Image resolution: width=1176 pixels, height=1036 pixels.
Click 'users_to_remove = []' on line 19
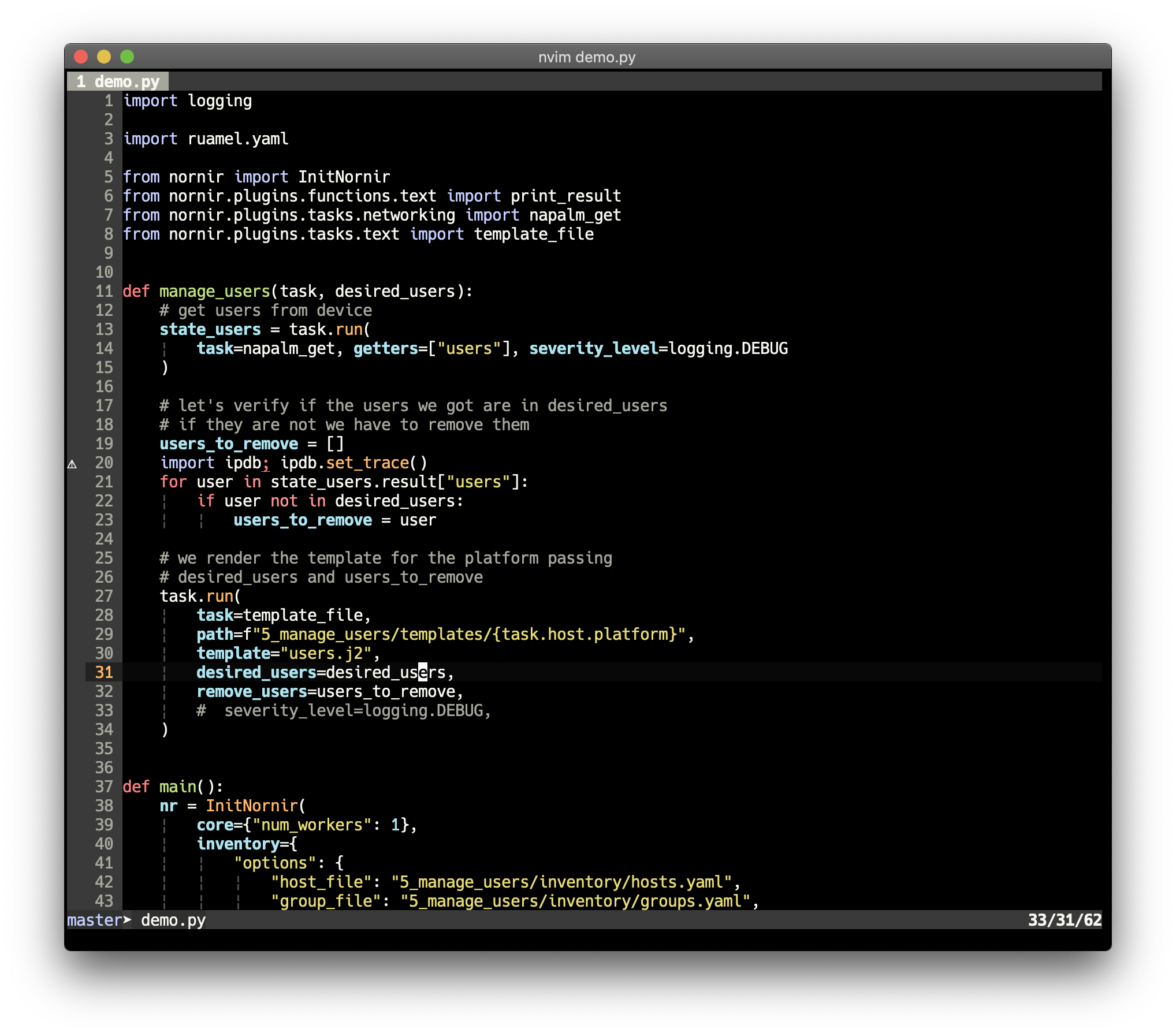[252, 444]
